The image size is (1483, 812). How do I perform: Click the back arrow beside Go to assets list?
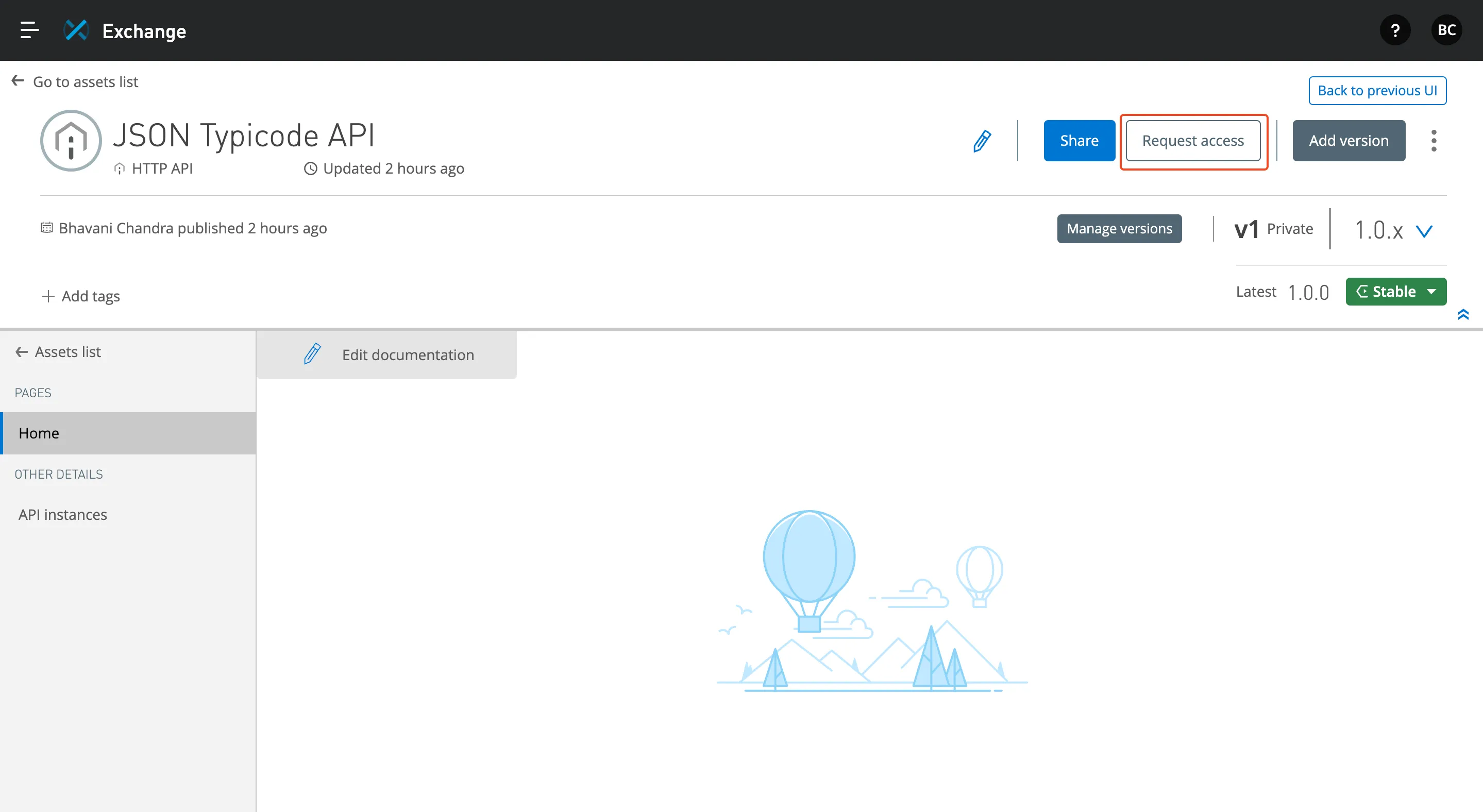[x=18, y=81]
